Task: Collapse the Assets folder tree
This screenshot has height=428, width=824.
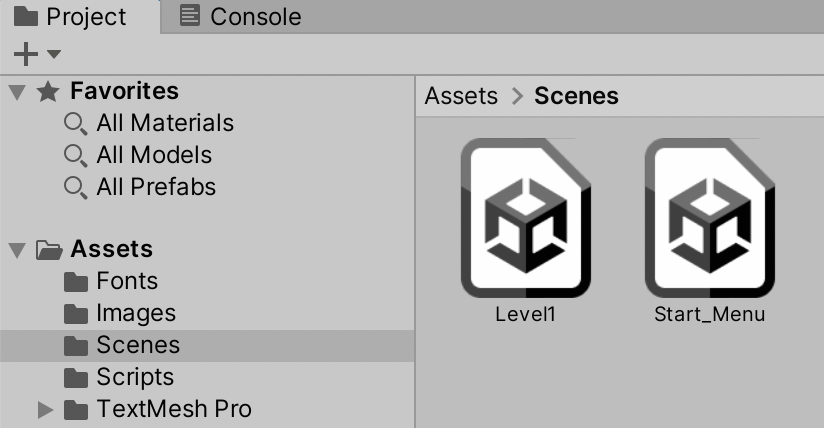Action: coord(16,249)
